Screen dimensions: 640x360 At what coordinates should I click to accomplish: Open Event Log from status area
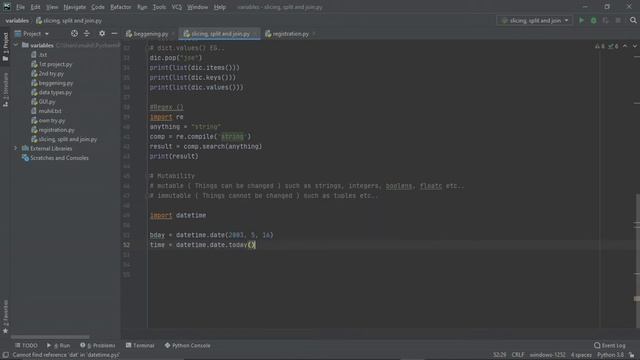[x=609, y=345]
